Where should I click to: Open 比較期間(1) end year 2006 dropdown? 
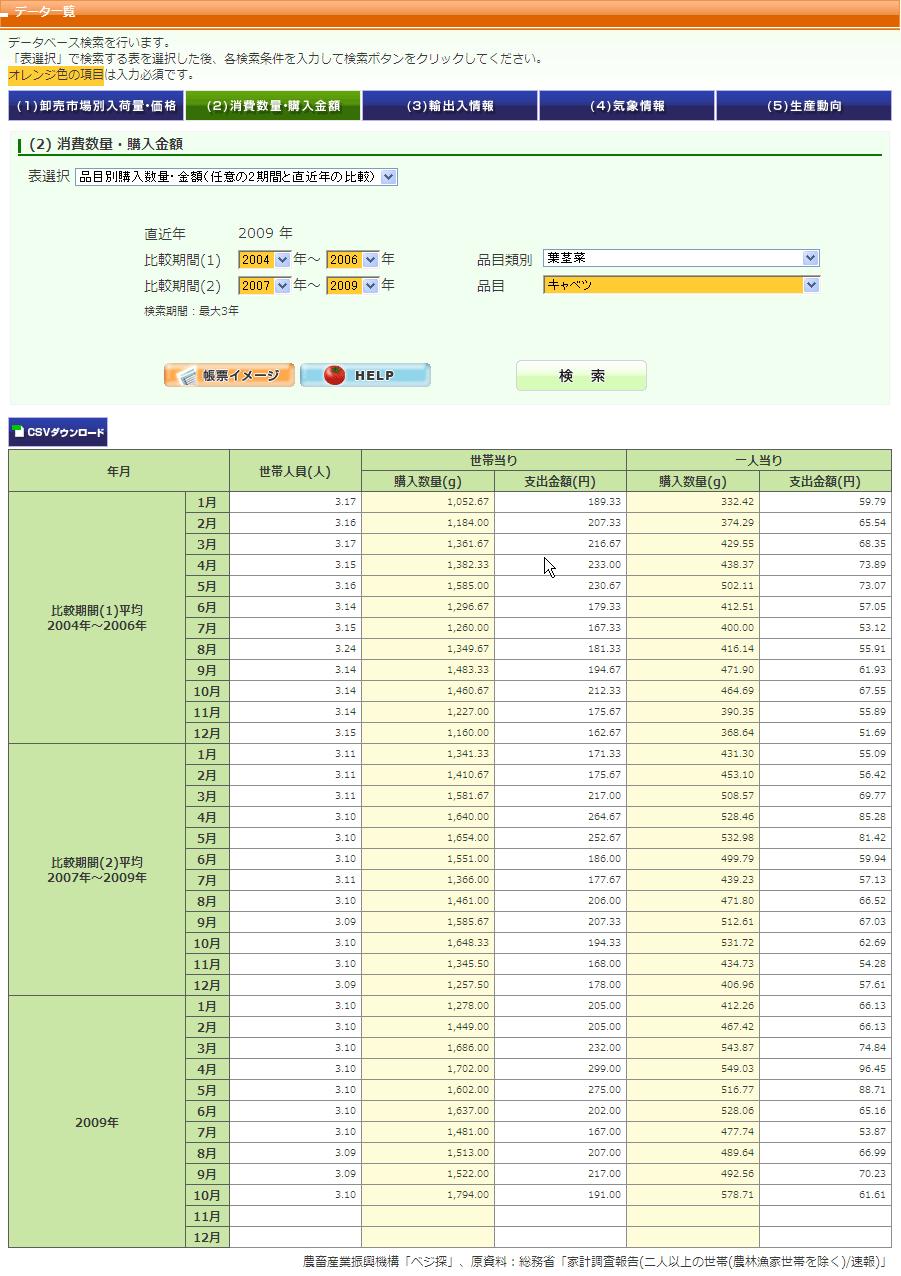(x=353, y=259)
